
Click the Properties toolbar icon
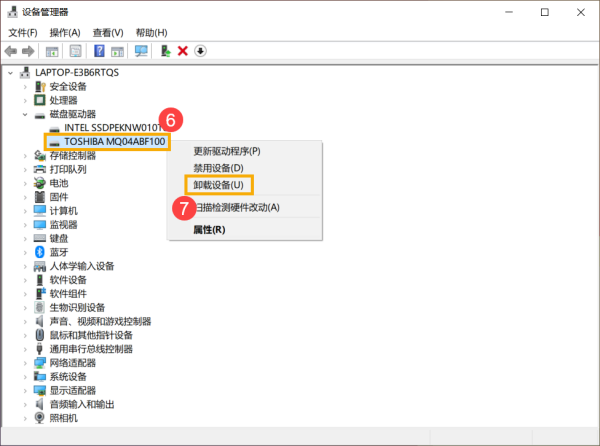[75, 51]
